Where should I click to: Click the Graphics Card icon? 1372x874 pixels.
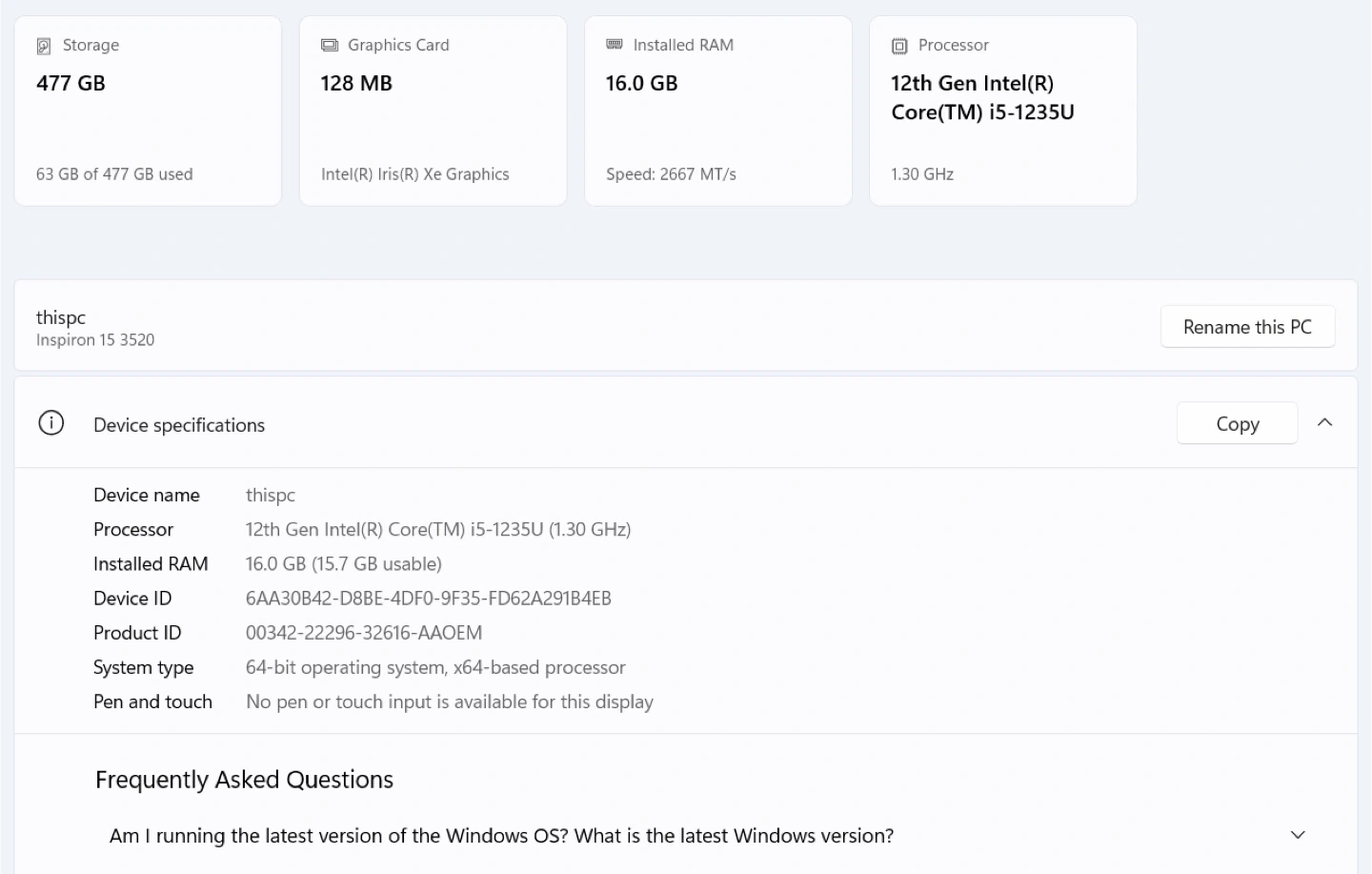pyautogui.click(x=330, y=46)
